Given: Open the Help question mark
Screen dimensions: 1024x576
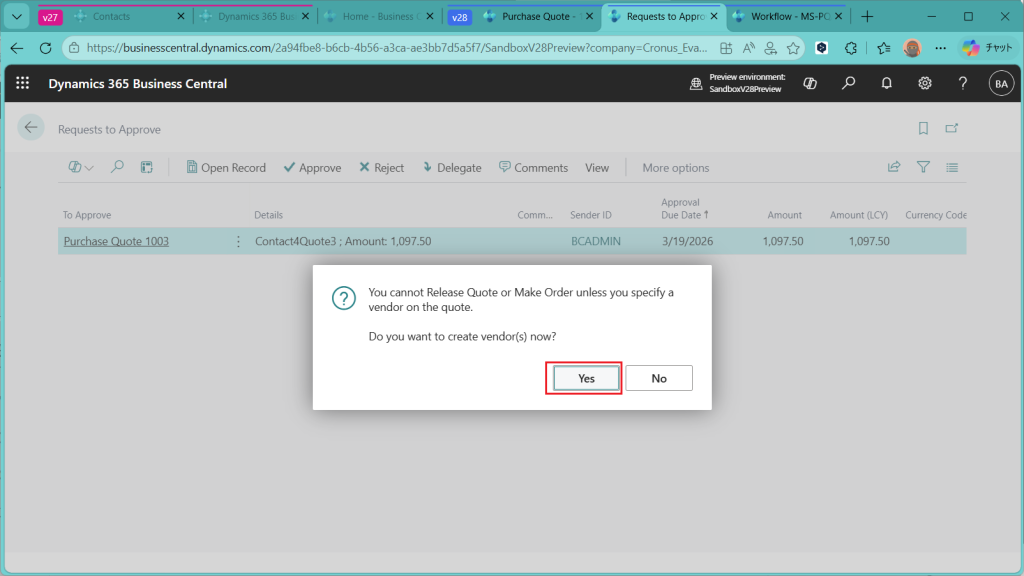Looking at the screenshot, I should tap(962, 84).
